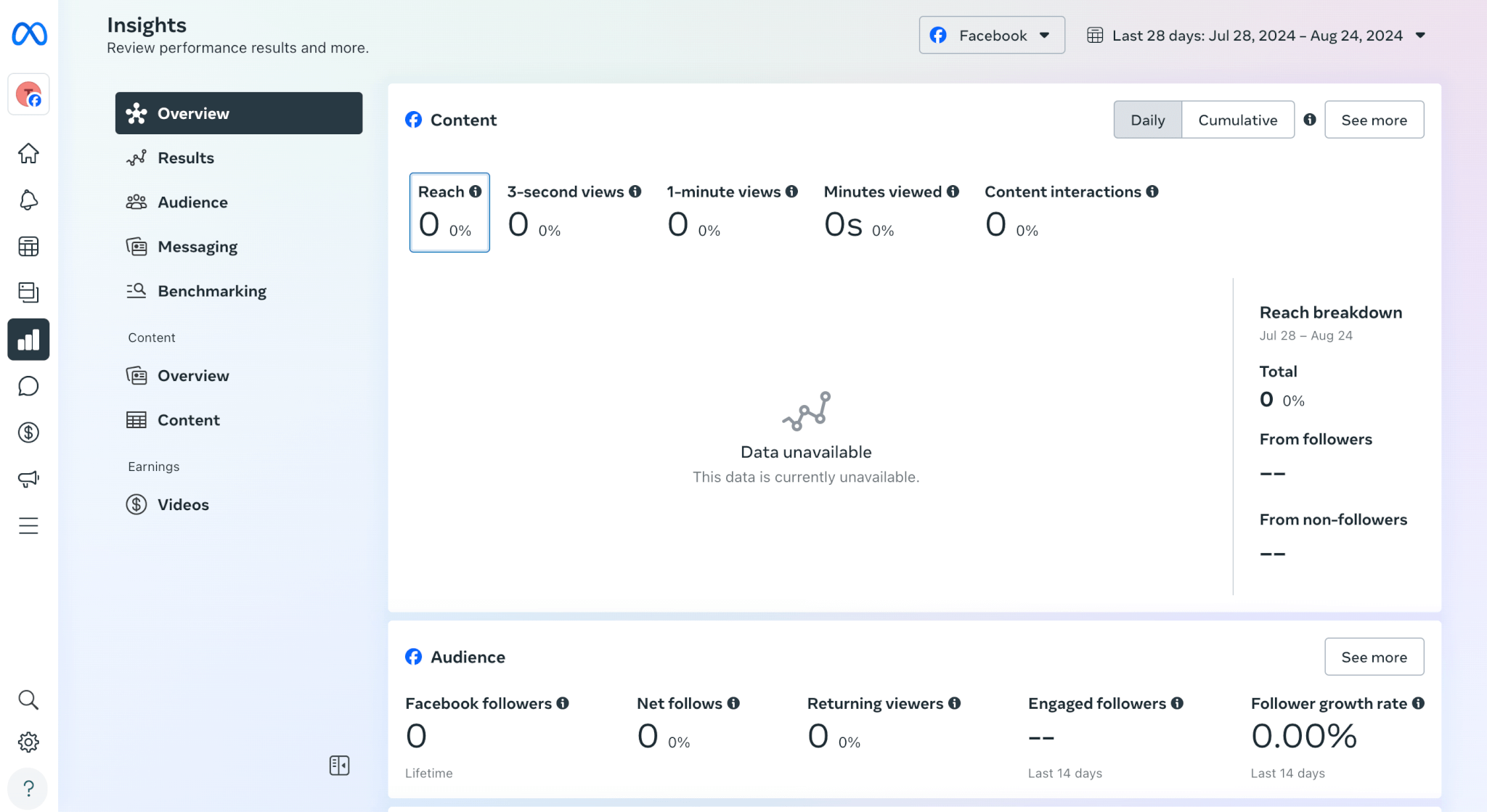Select Daily view for content metrics
This screenshot has width=1487, height=812.
pos(1147,120)
